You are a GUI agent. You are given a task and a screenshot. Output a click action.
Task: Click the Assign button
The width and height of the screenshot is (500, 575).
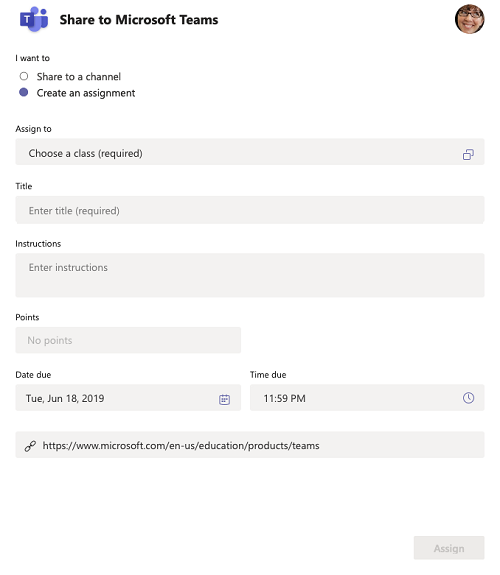[x=449, y=548]
